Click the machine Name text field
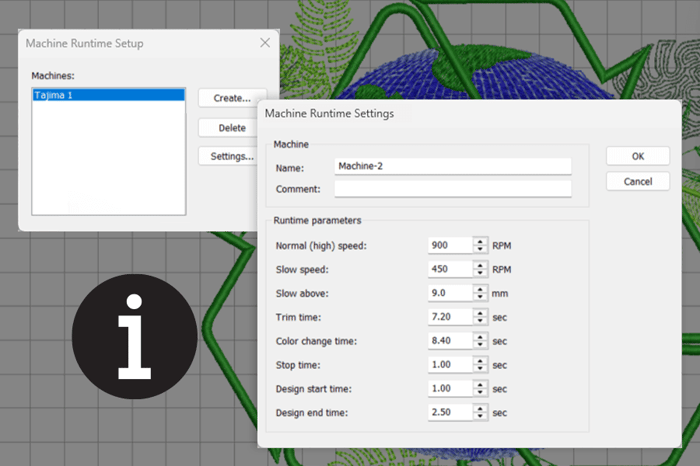700x466 pixels. tap(452, 166)
